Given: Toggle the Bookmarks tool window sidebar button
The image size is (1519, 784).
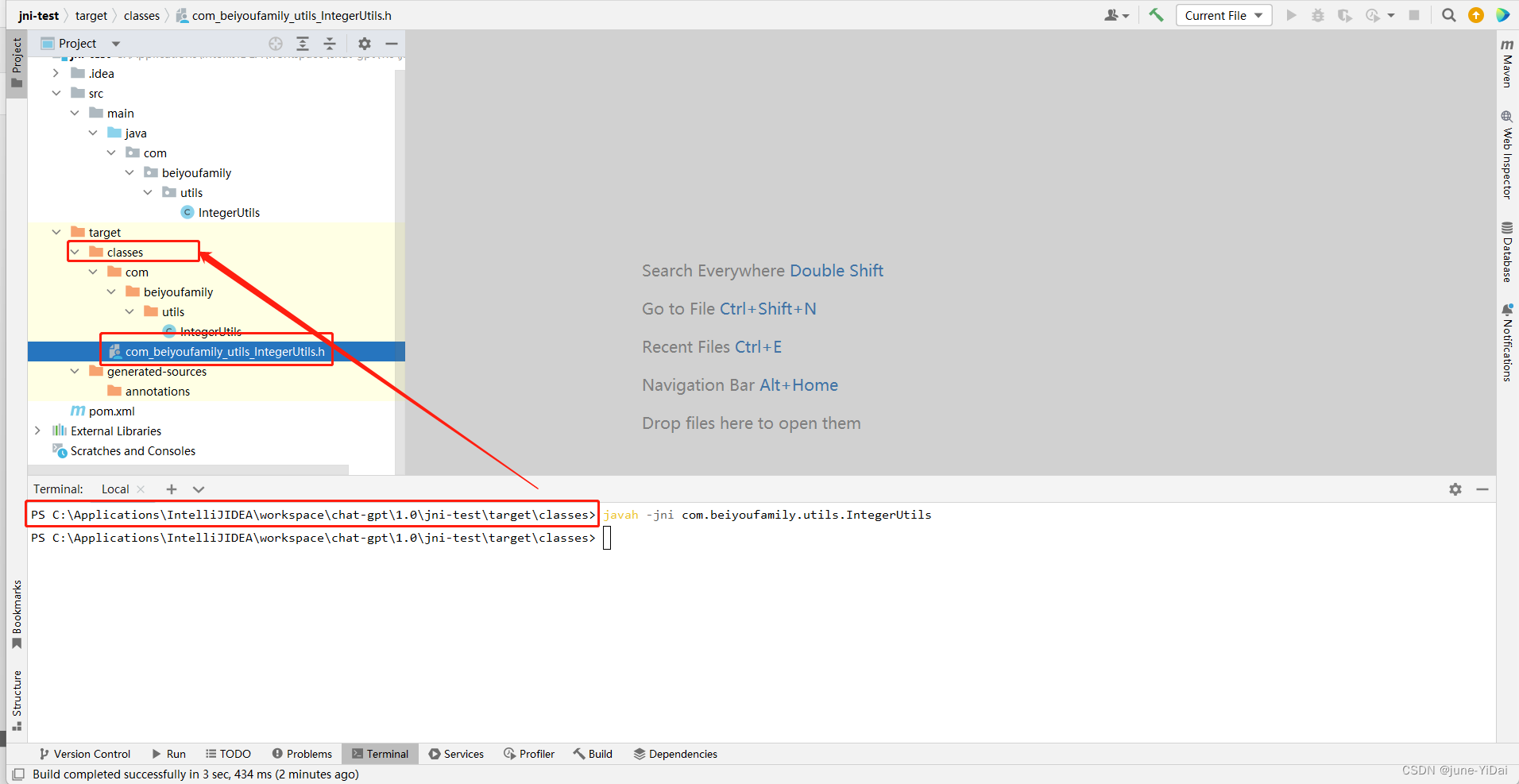Looking at the screenshot, I should point(17,615).
